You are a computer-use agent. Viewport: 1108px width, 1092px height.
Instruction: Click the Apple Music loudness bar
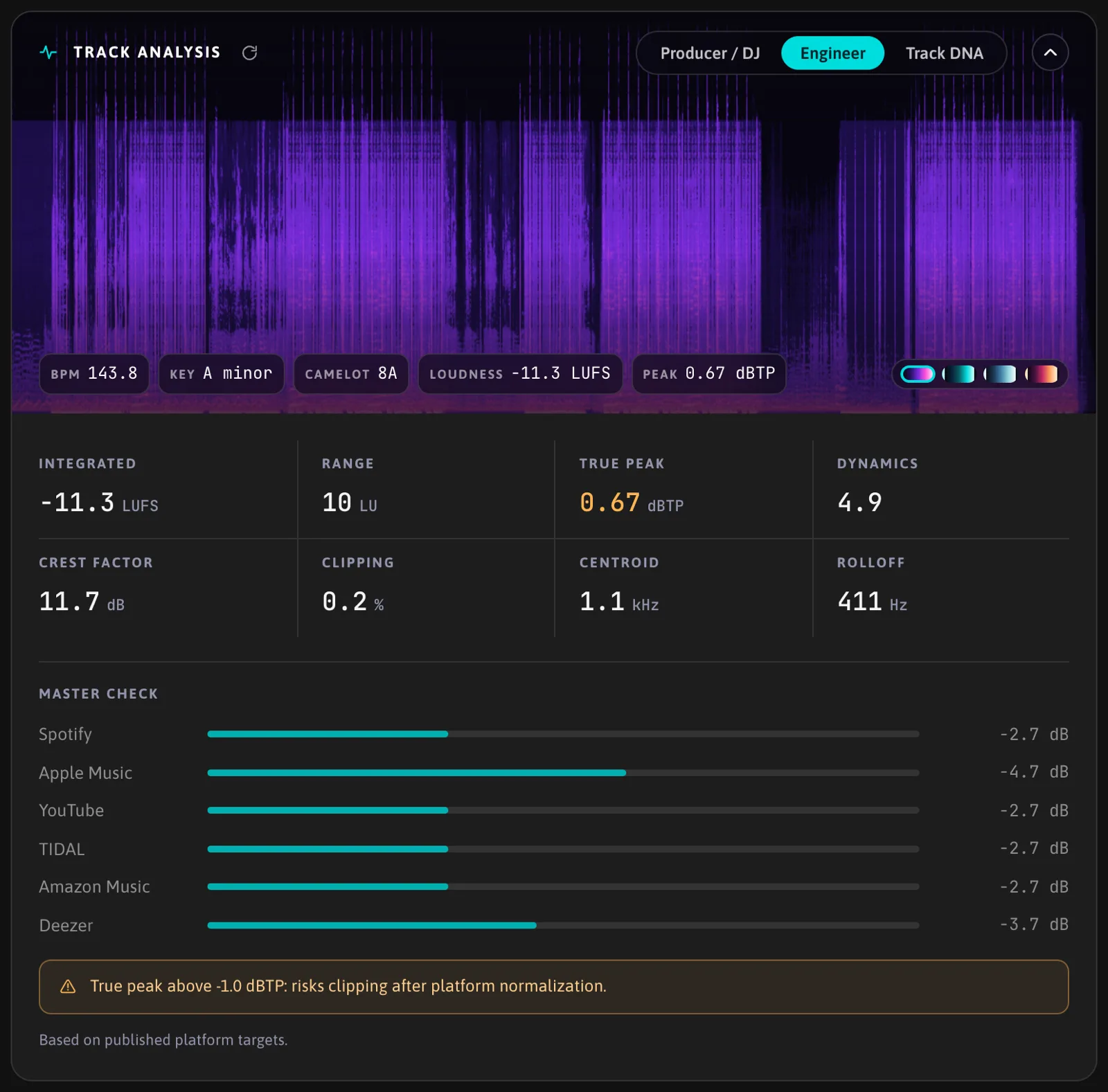click(563, 773)
